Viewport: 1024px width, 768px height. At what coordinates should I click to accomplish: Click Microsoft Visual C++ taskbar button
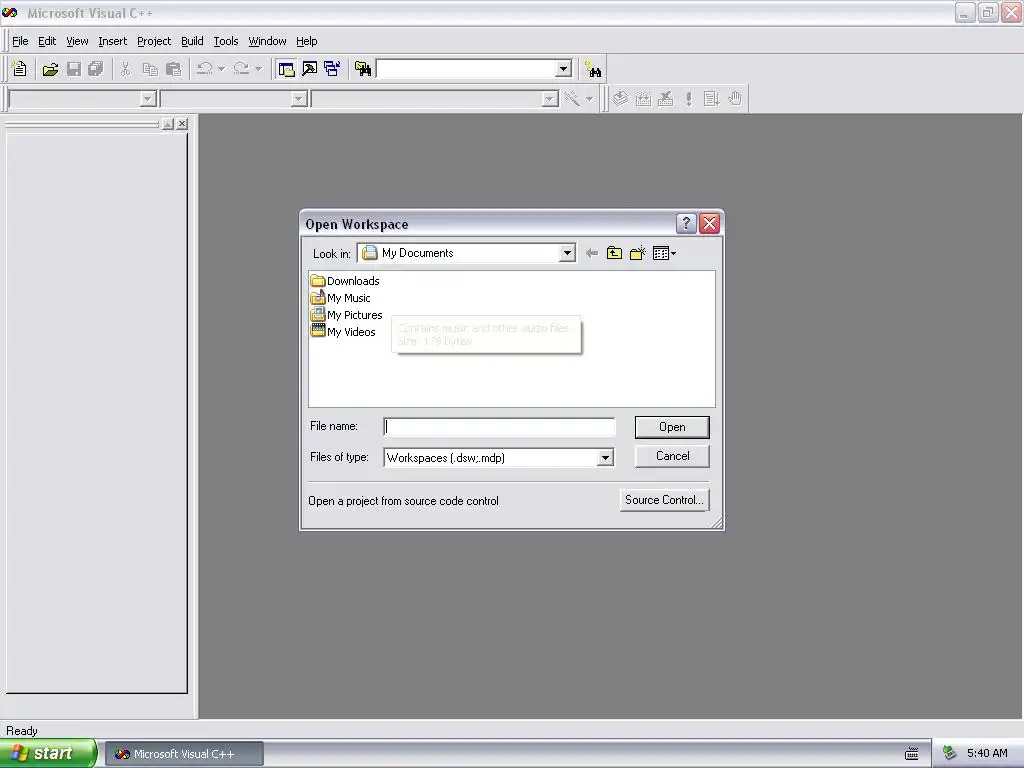tap(184, 754)
